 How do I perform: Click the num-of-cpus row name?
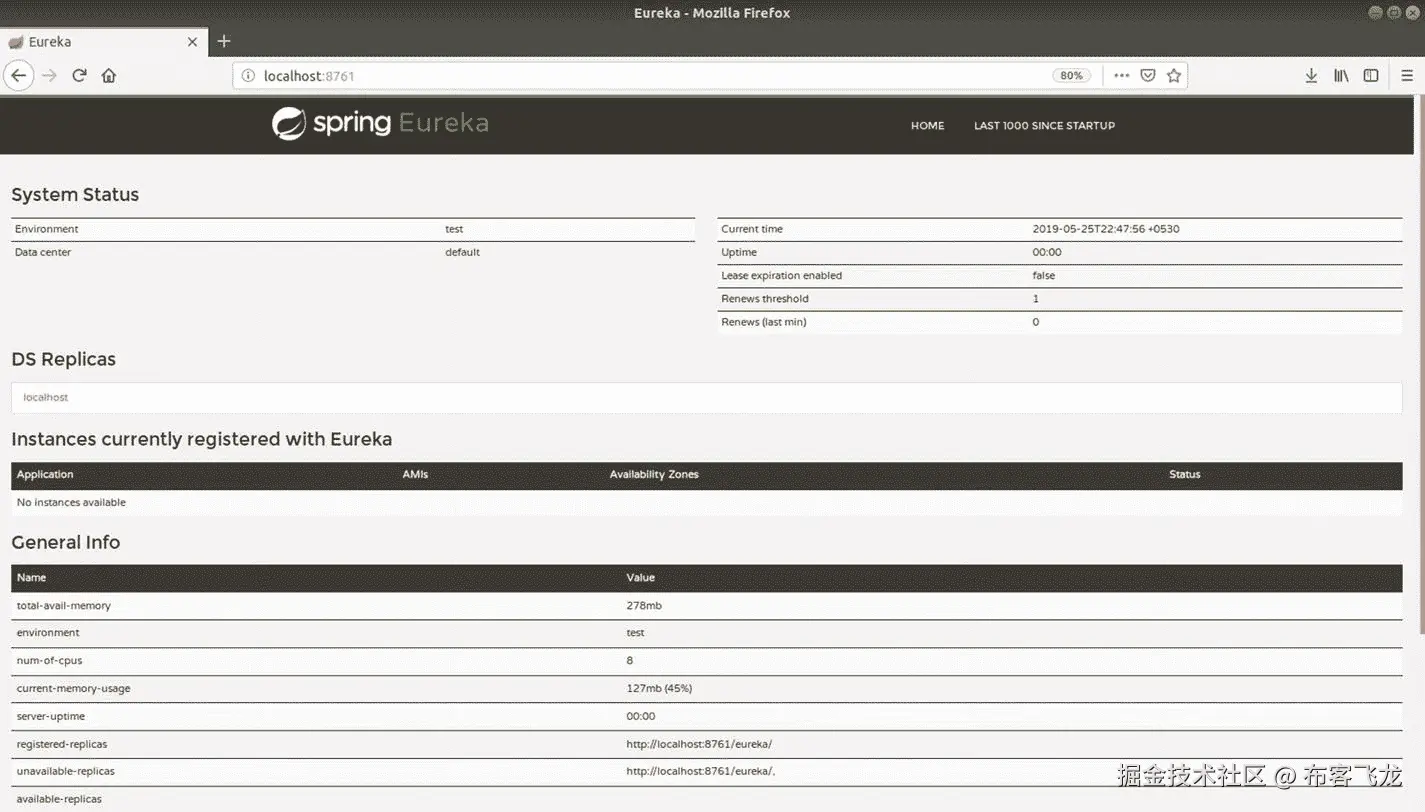click(48, 661)
